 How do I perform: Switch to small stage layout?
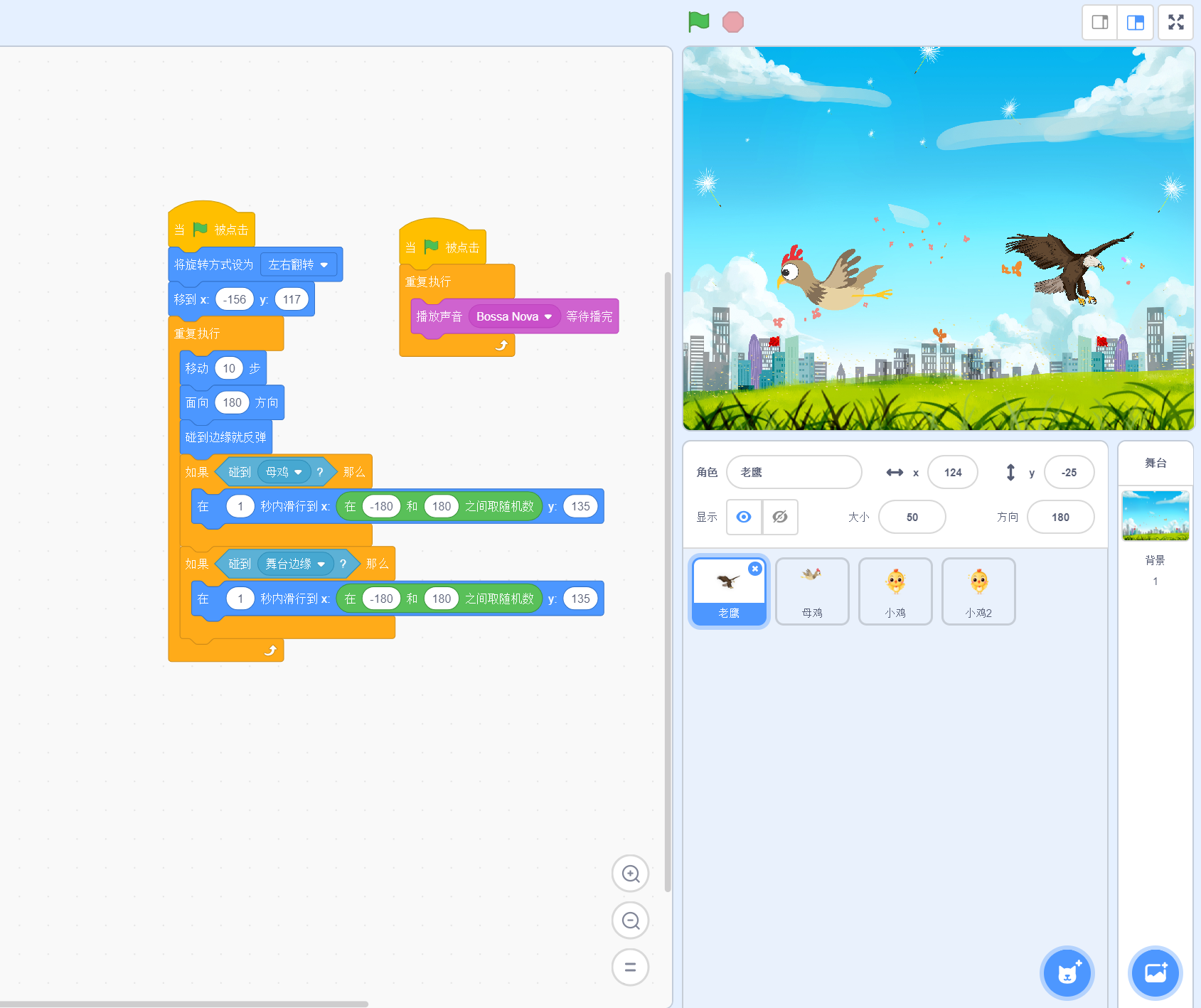pyautogui.click(x=1099, y=23)
